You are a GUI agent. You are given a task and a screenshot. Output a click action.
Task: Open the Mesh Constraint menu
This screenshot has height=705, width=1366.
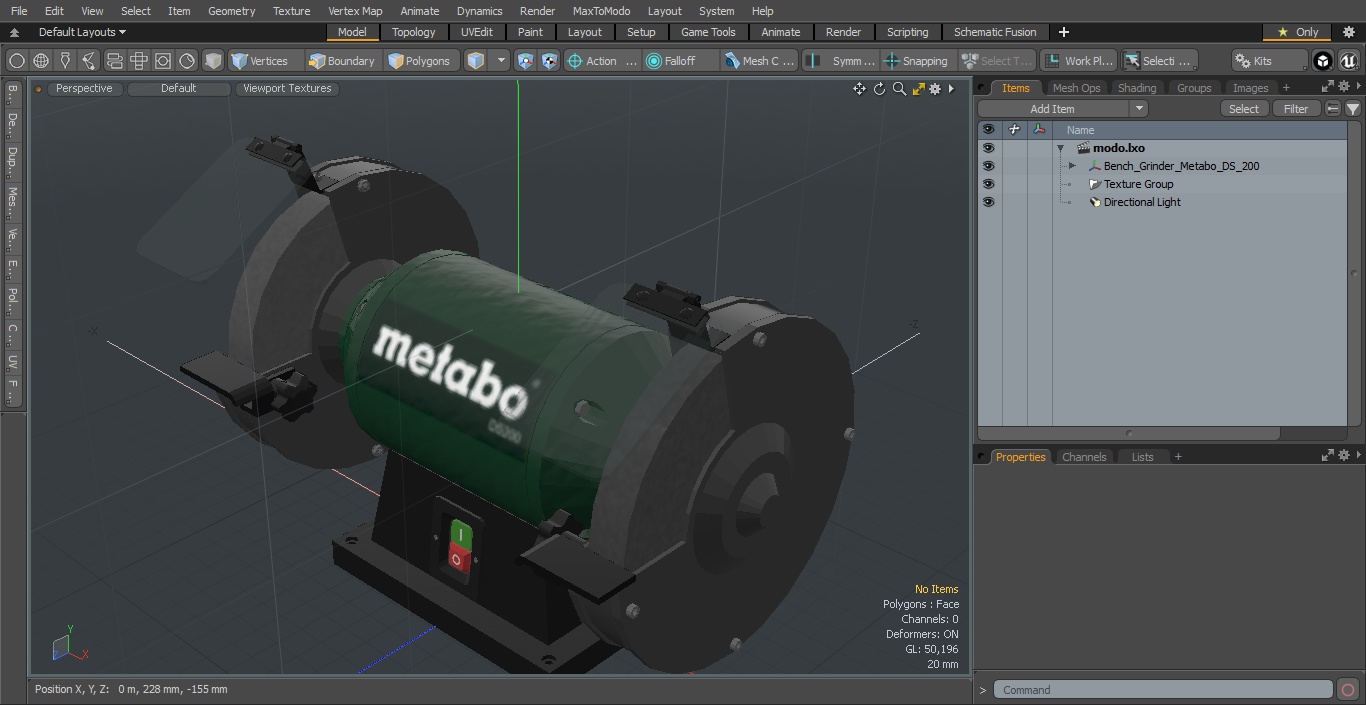[760, 61]
